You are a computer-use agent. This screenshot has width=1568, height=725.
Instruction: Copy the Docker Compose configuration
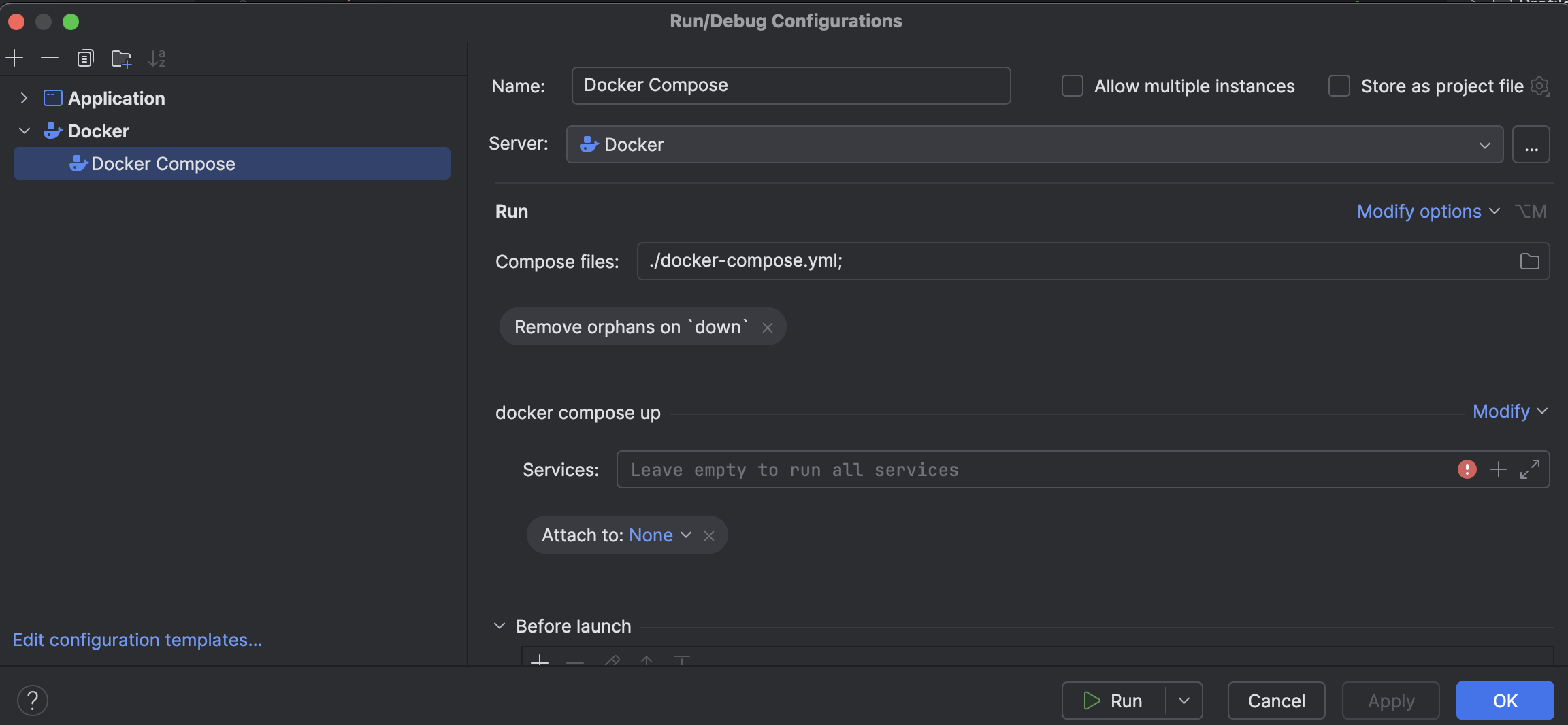click(x=85, y=58)
